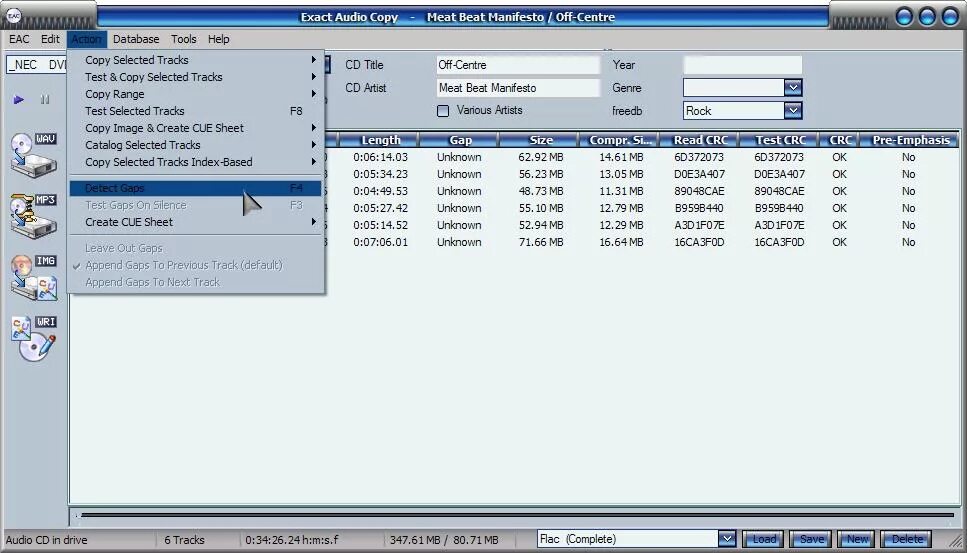Open the EAC menu

(x=19, y=39)
